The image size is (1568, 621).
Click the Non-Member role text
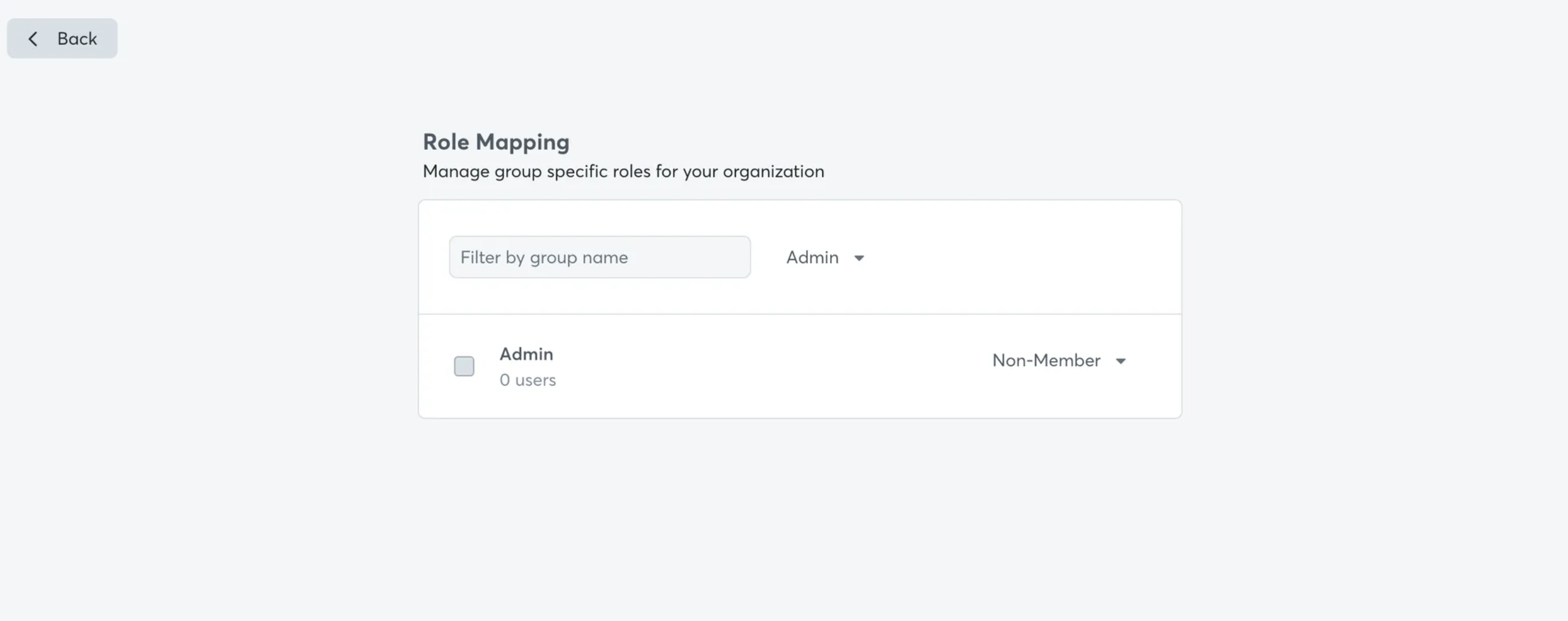(x=1046, y=360)
